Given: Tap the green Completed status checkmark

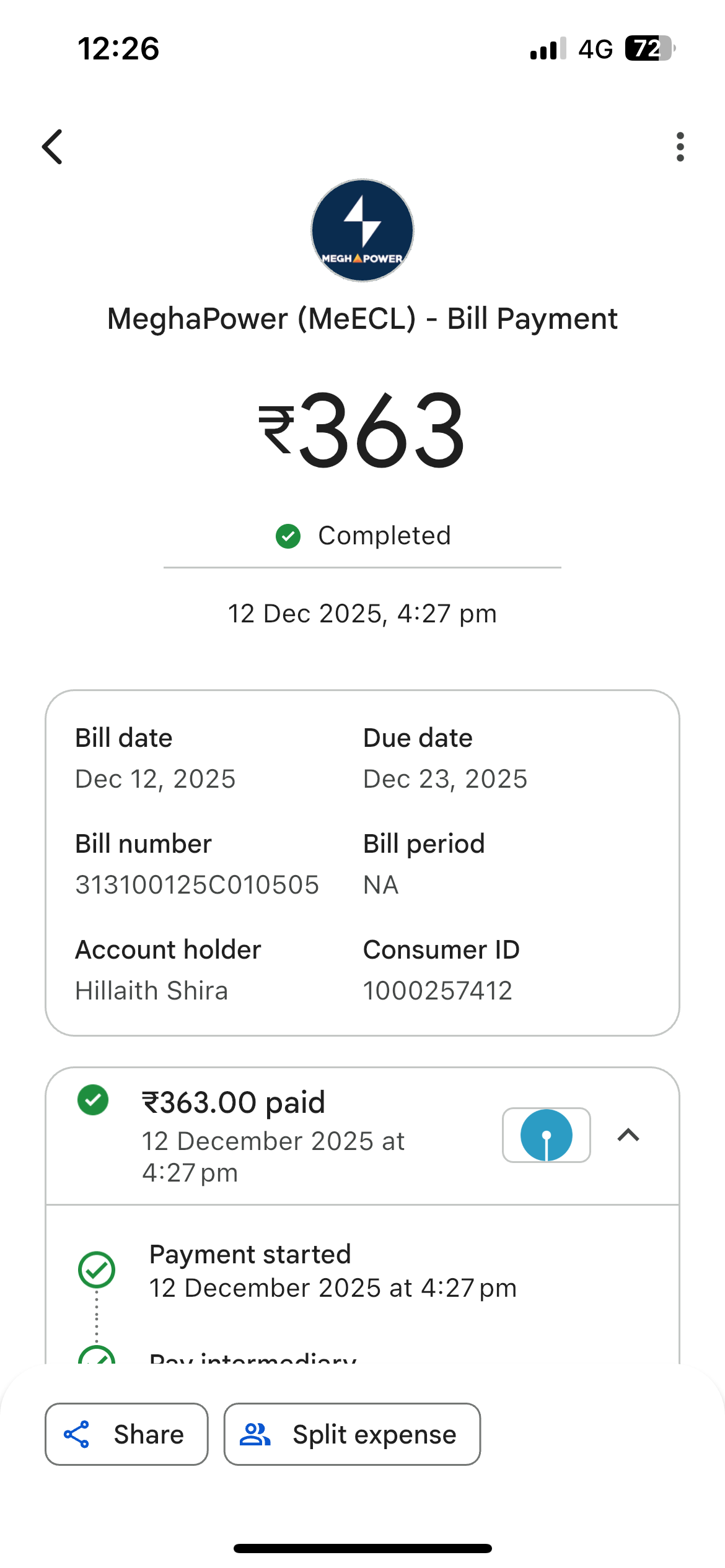Looking at the screenshot, I should (x=288, y=536).
